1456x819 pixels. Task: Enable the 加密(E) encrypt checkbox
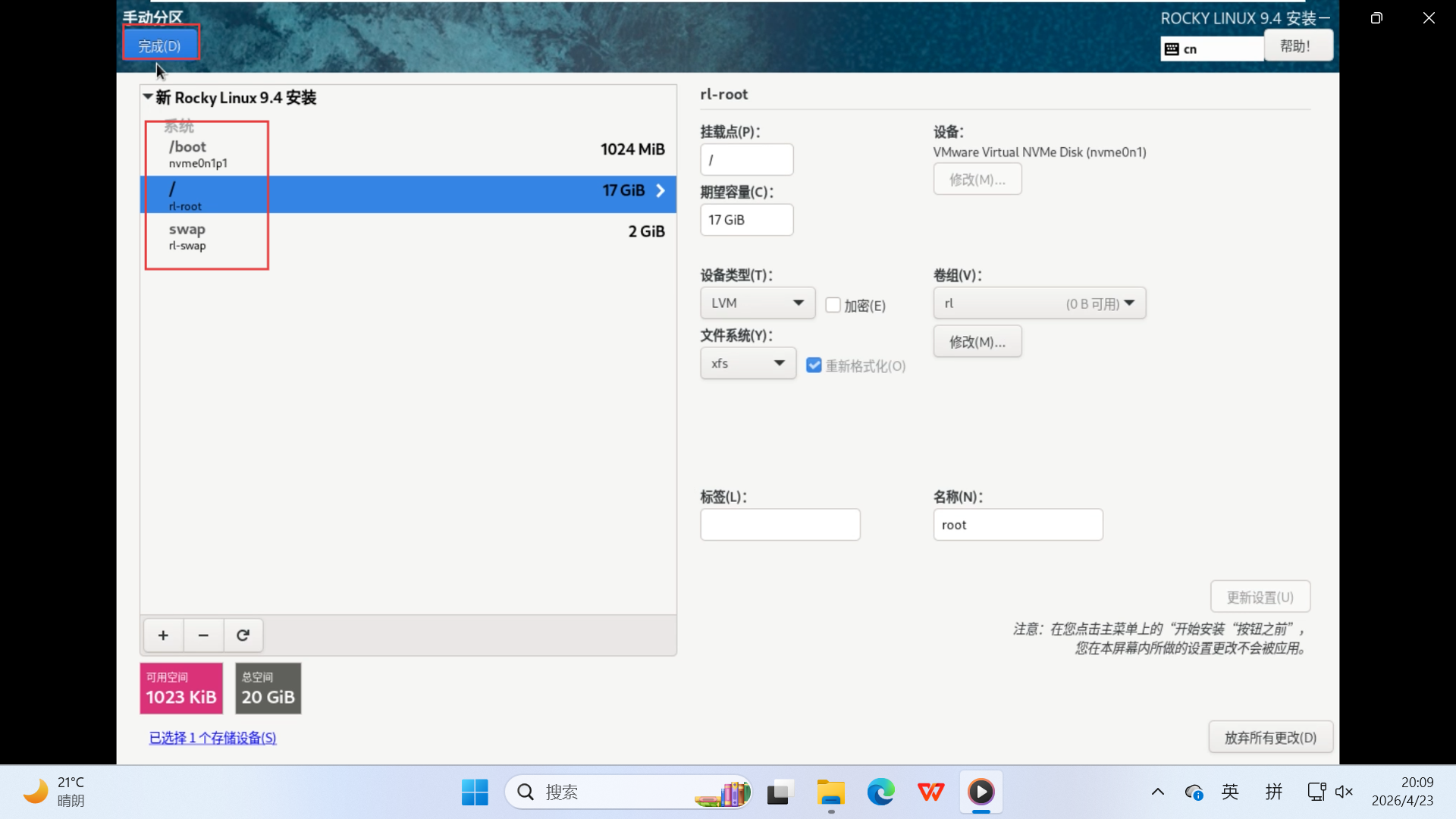[833, 305]
